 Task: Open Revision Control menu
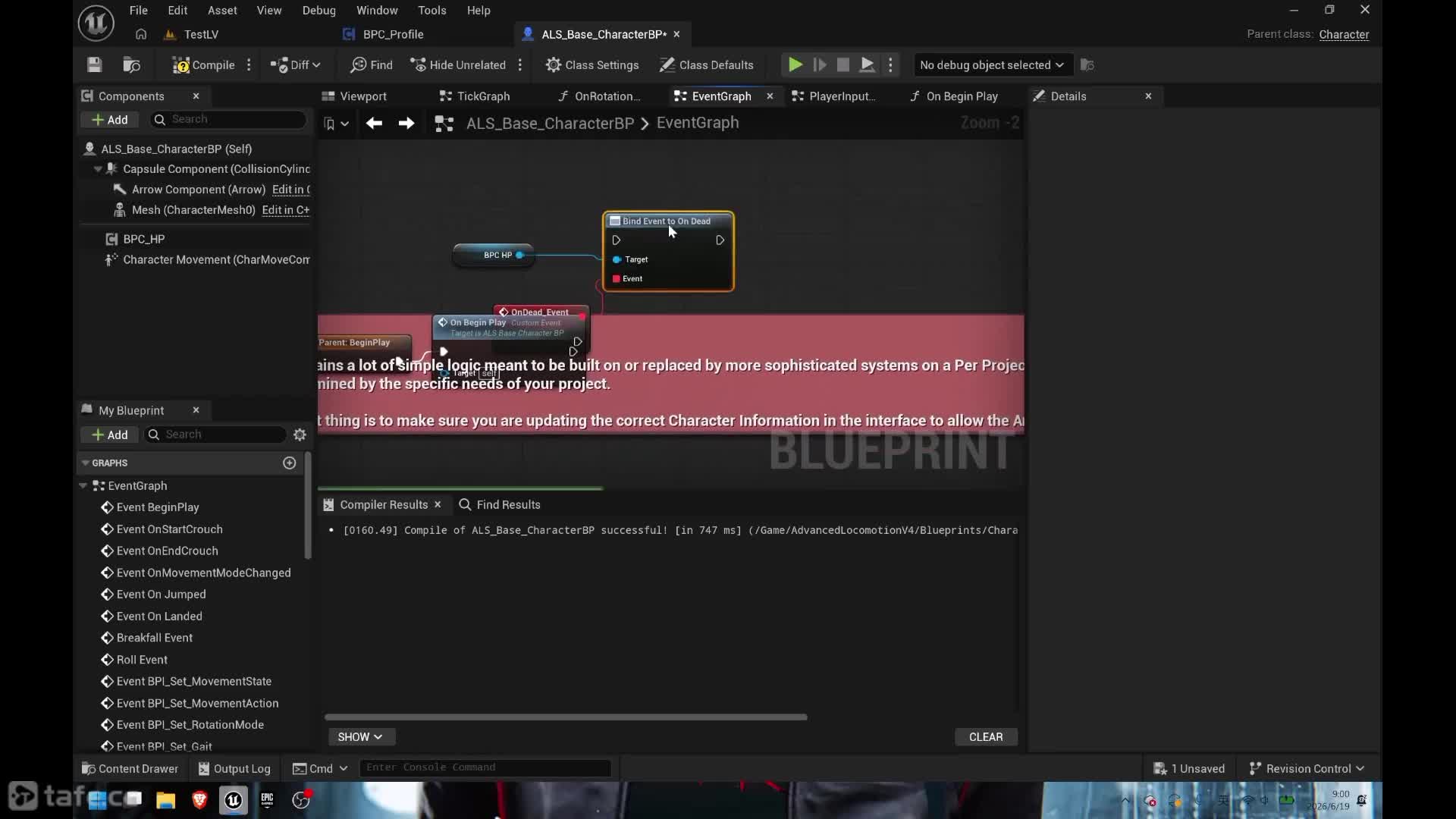click(1307, 769)
